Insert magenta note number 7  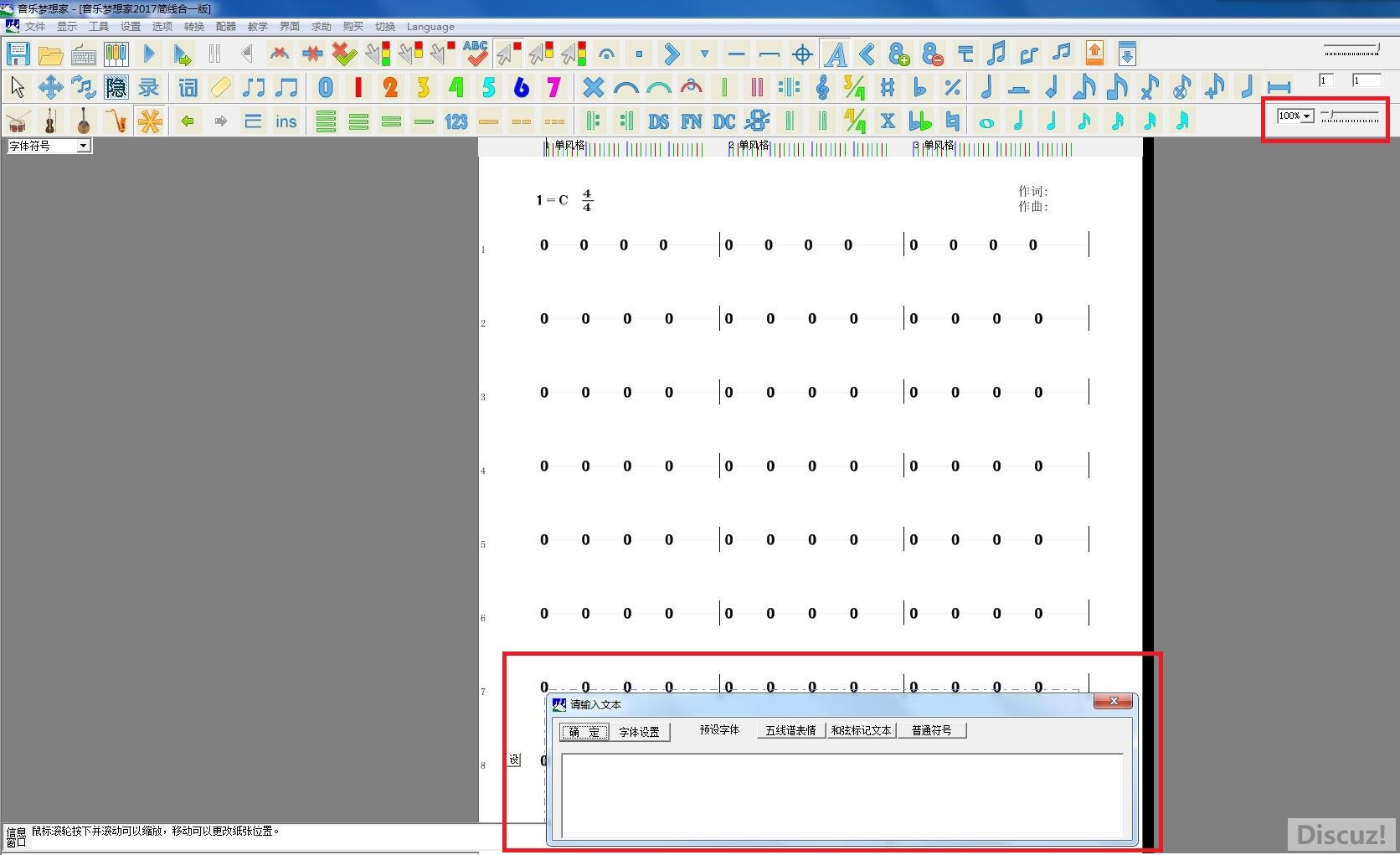553,87
